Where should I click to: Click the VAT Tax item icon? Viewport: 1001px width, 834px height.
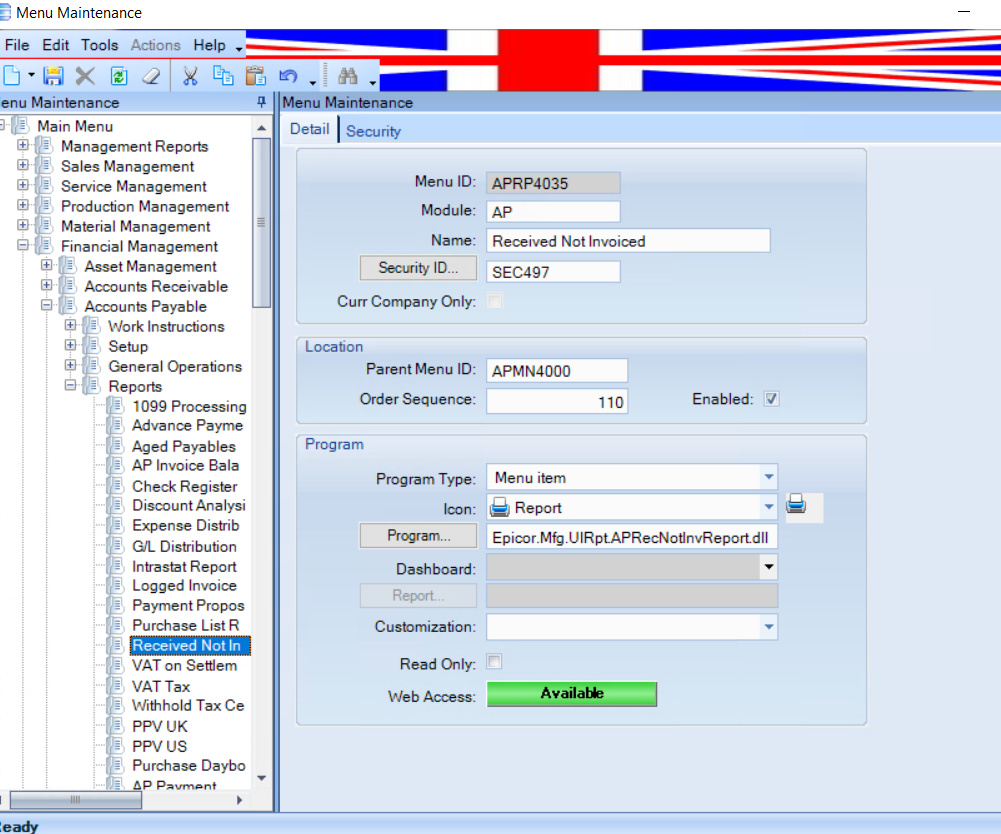point(116,686)
